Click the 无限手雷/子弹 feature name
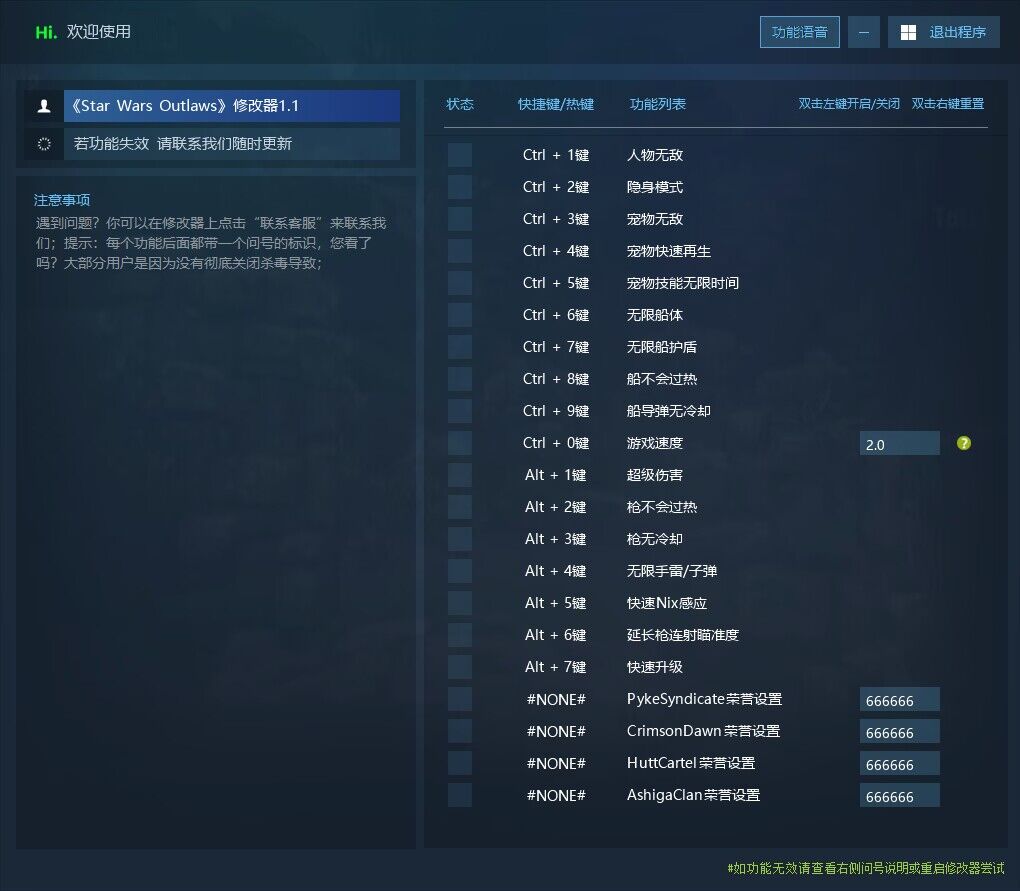1020x891 pixels. click(671, 571)
